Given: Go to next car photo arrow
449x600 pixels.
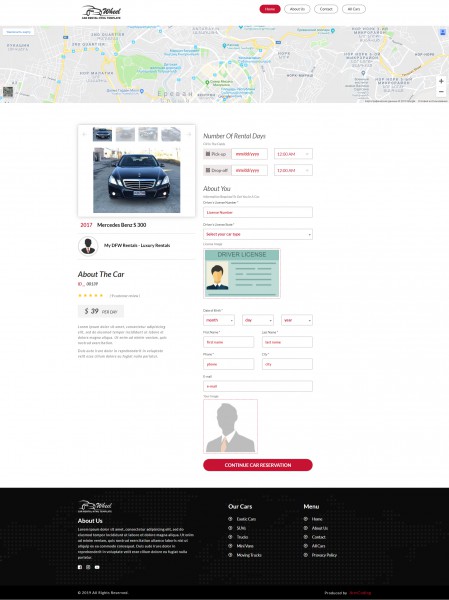Looking at the screenshot, I should tap(189, 134).
